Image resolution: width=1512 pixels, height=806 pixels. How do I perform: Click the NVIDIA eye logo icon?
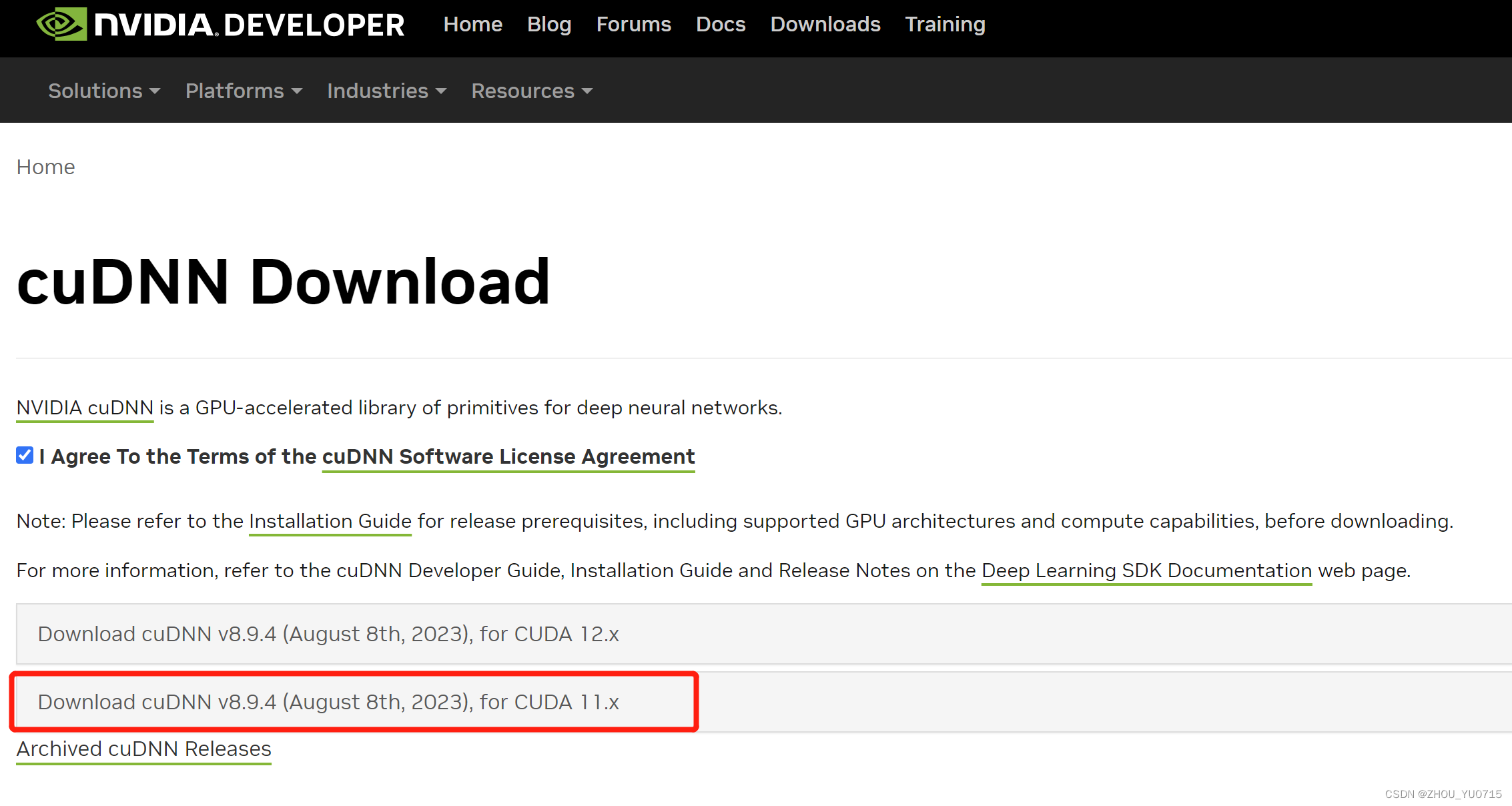point(61,25)
